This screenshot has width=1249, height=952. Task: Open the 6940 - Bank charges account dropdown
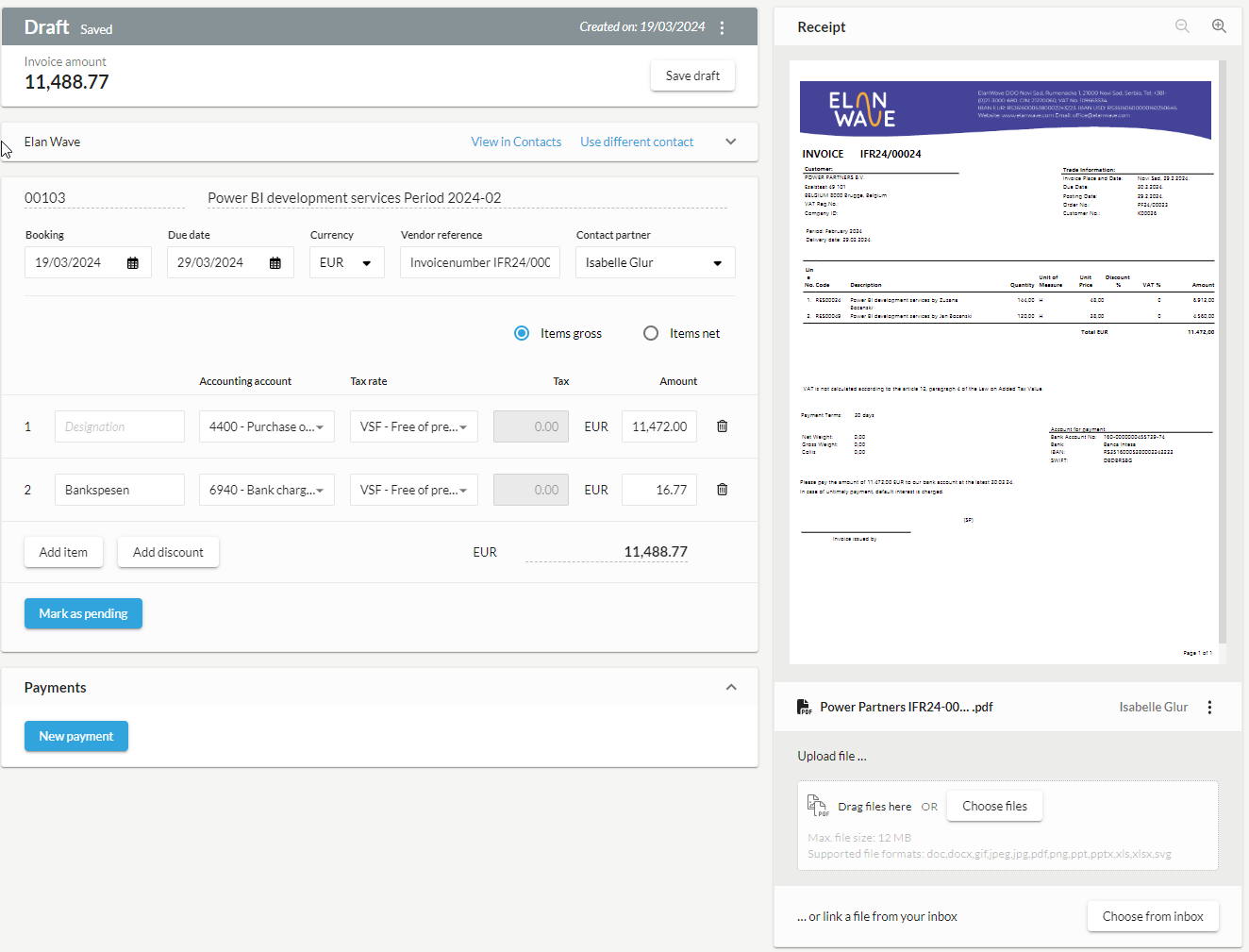click(x=267, y=490)
